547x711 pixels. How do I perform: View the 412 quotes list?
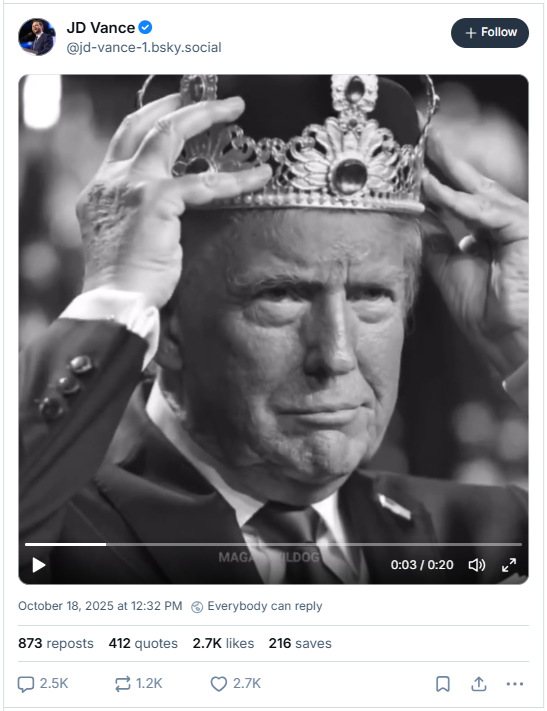point(143,643)
